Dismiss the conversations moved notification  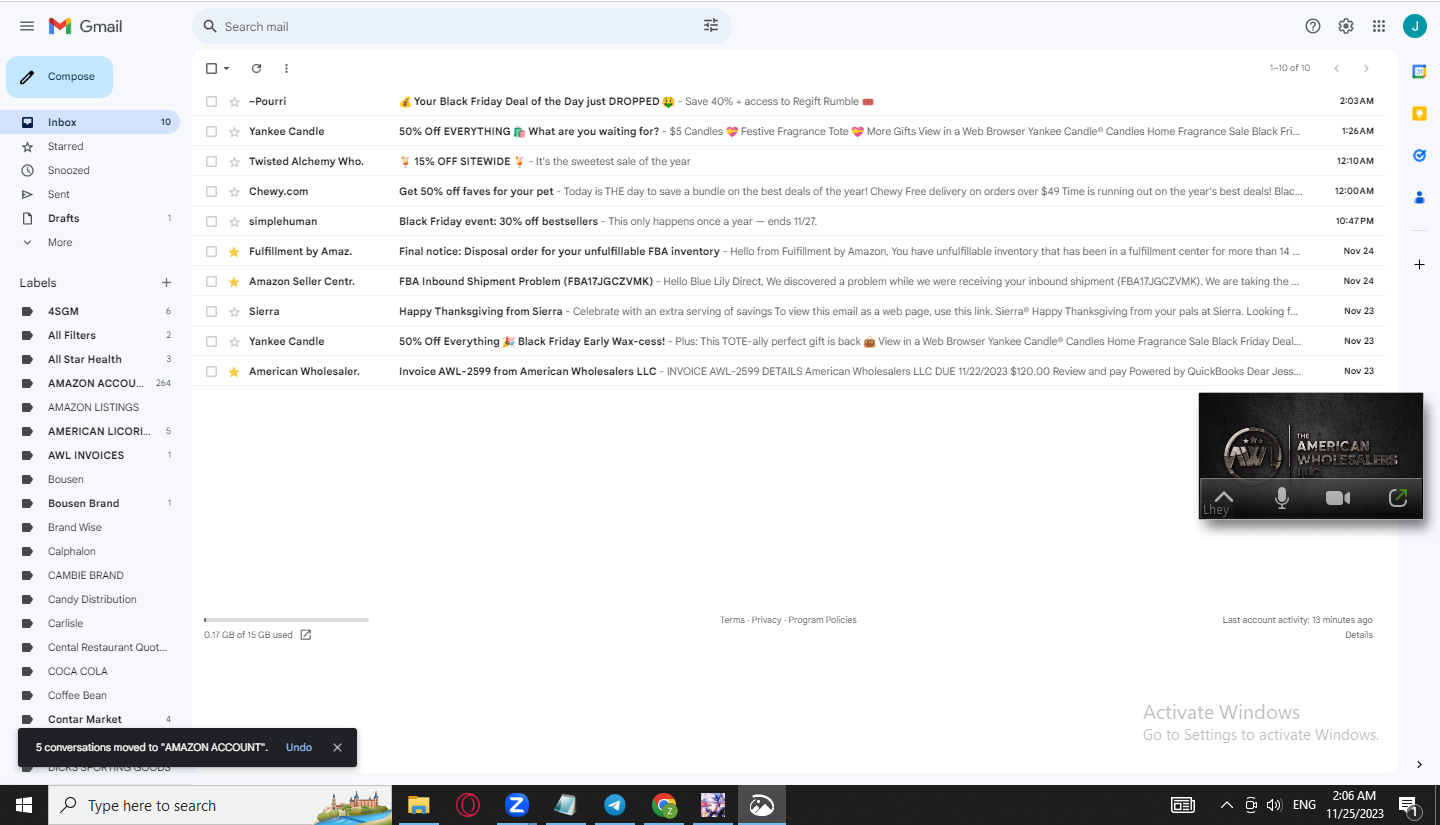click(337, 747)
